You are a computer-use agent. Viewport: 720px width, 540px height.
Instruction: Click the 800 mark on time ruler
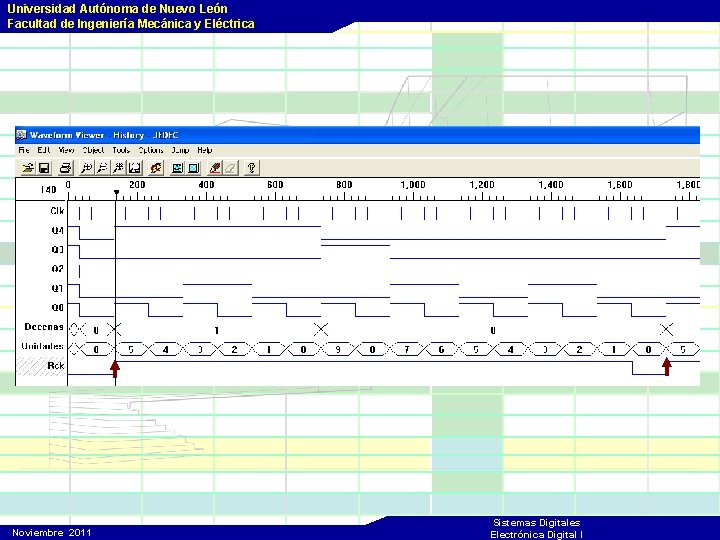click(344, 185)
